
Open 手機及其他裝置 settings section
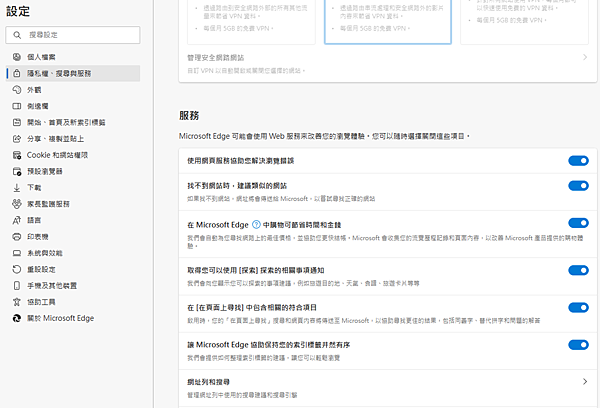point(73,286)
